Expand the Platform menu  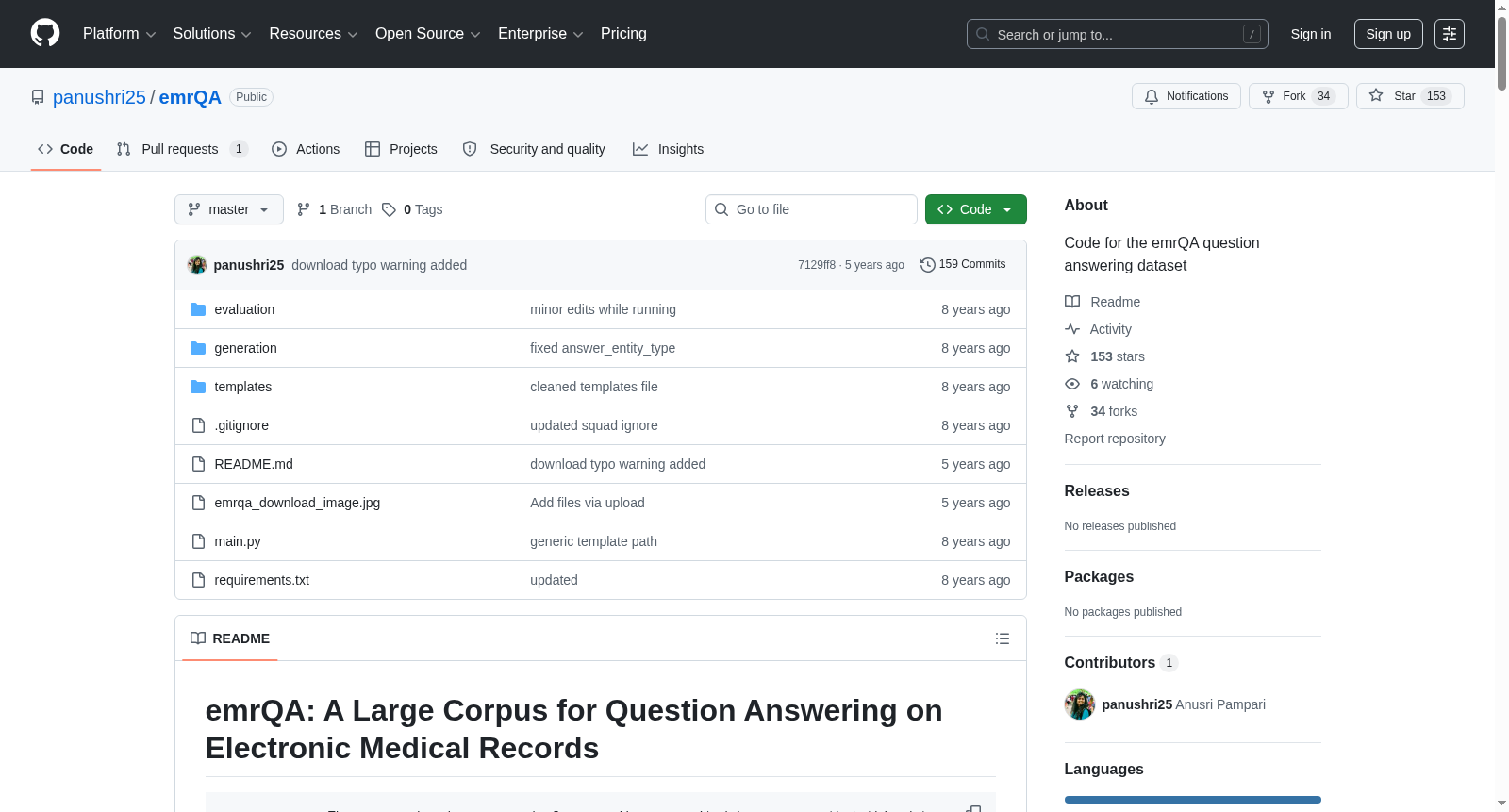120,34
